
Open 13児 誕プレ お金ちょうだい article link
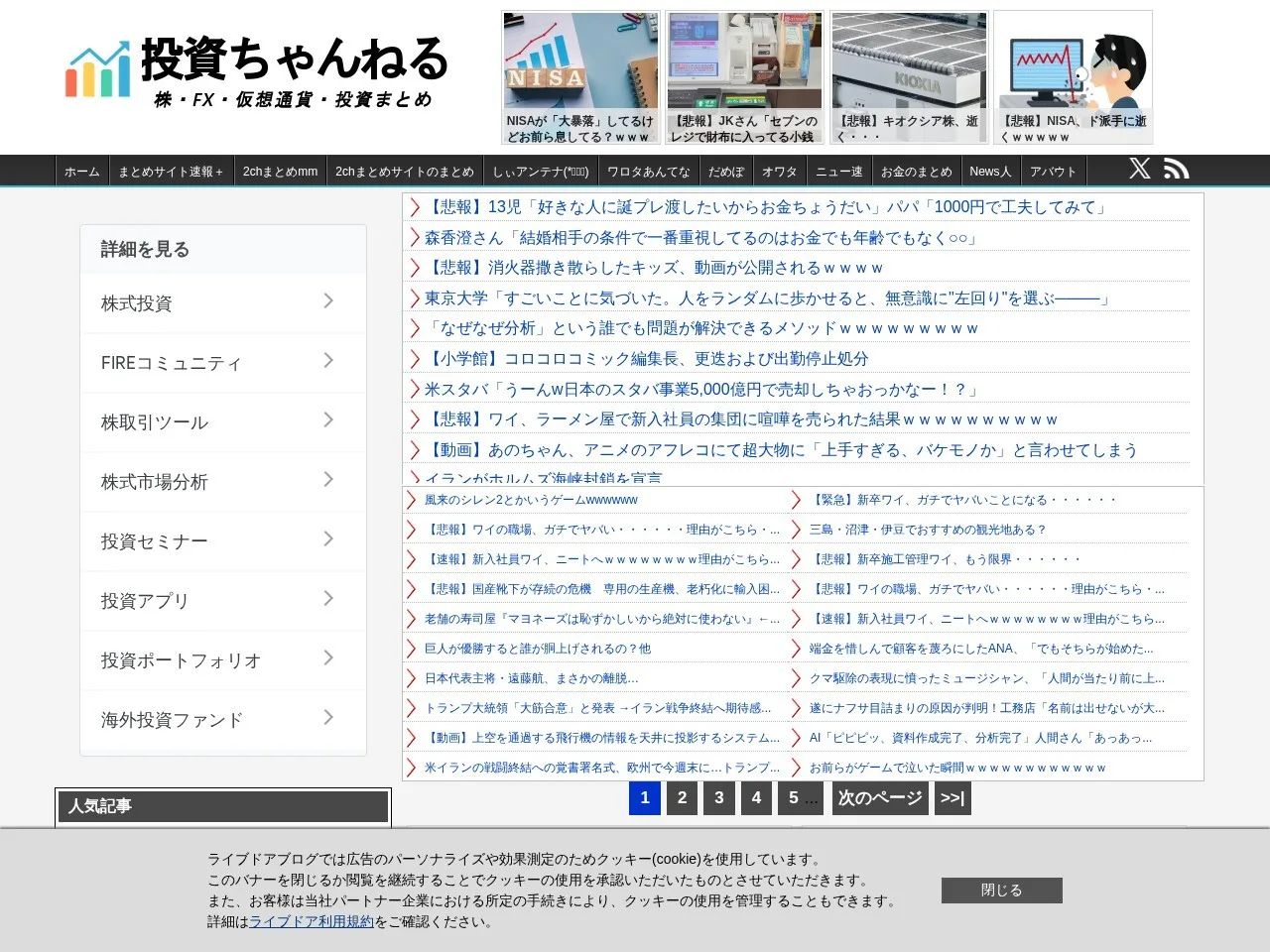[x=766, y=207]
